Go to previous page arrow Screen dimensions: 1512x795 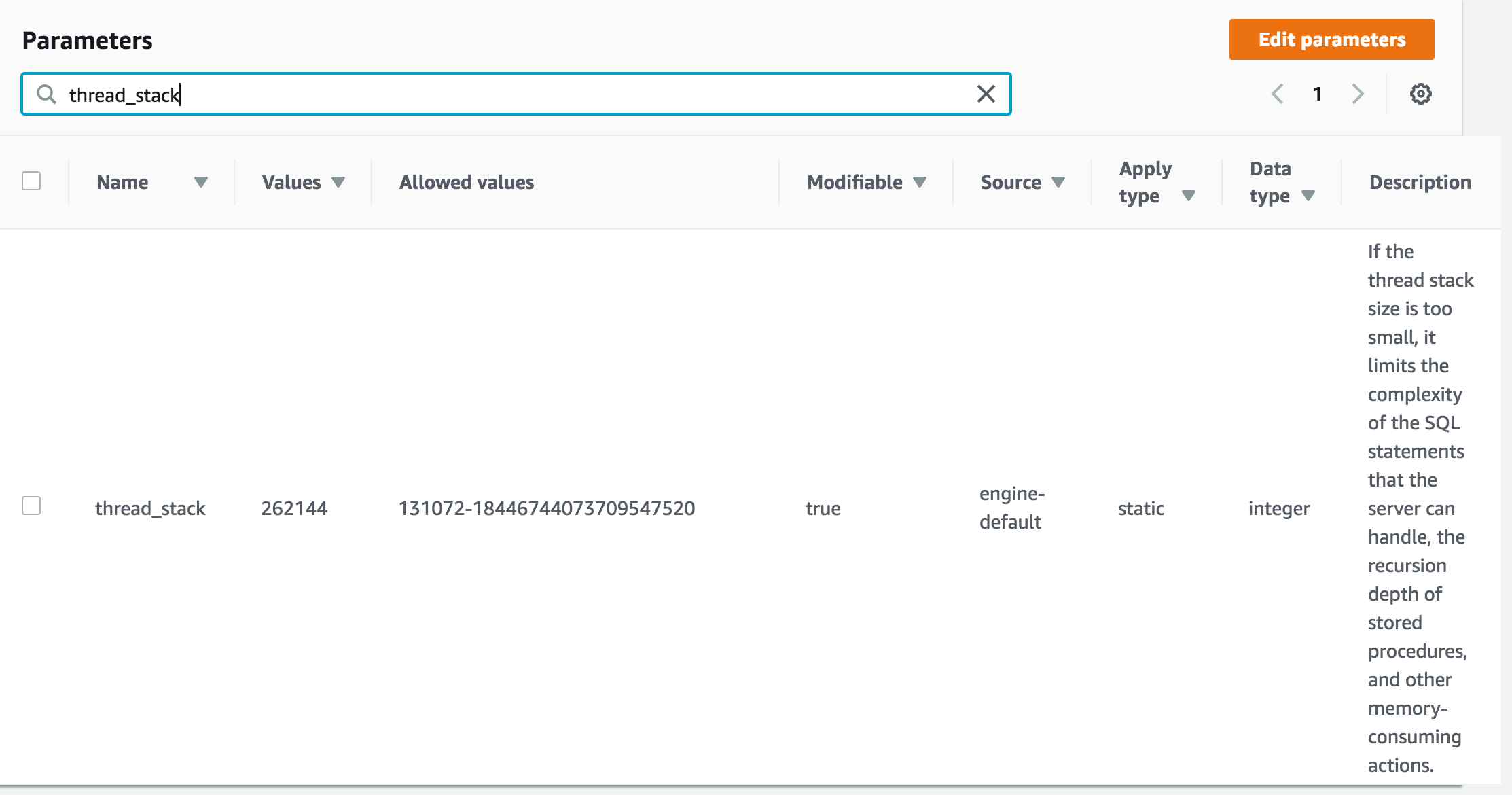point(1277,94)
